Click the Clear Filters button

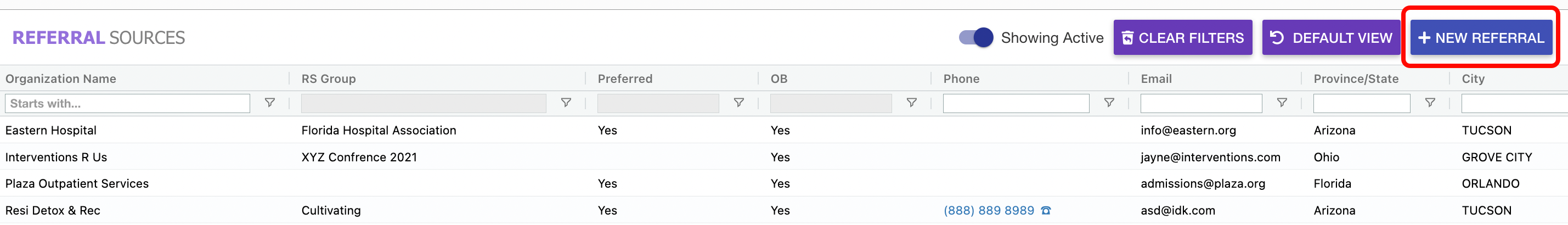pos(1182,38)
